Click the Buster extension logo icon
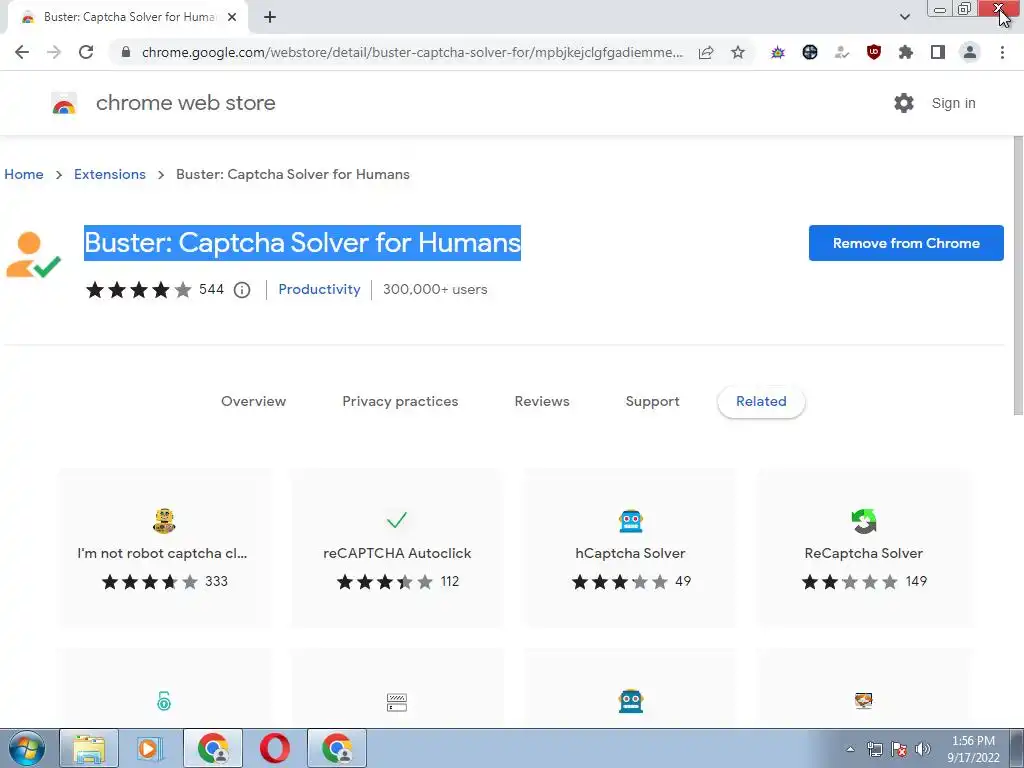 (33, 255)
